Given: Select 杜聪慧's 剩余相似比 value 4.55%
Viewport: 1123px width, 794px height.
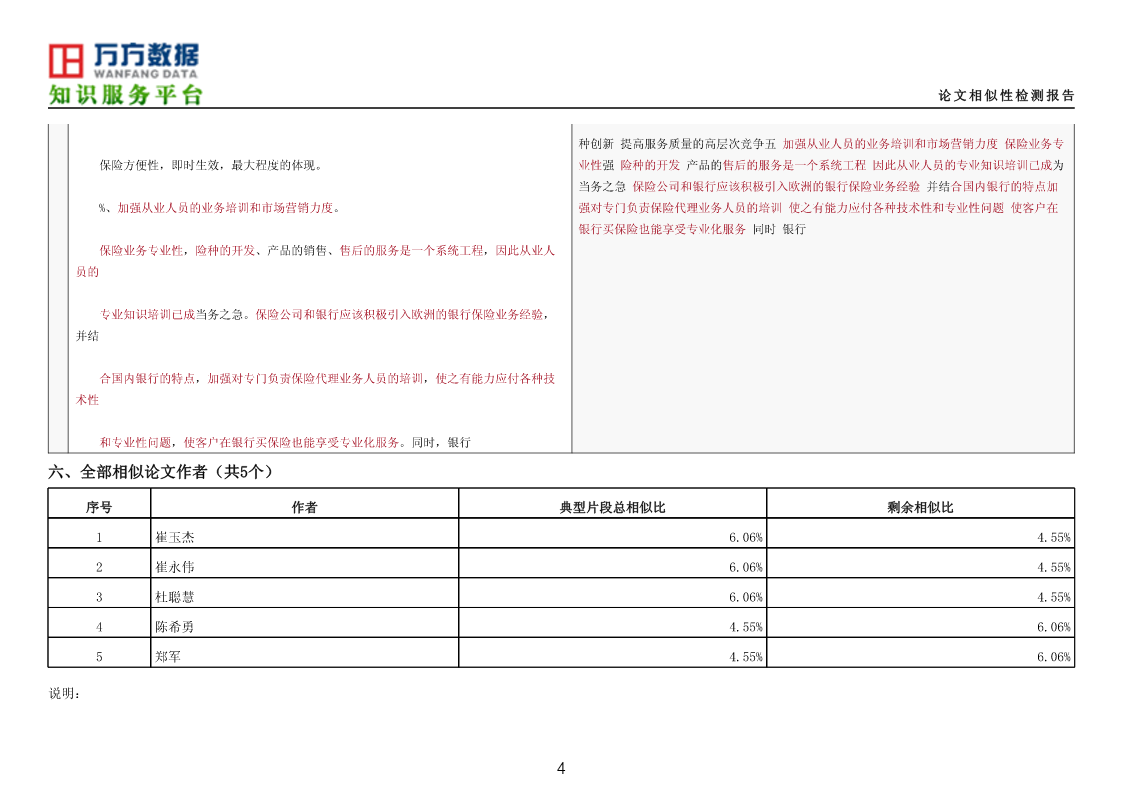Looking at the screenshot, I should (1054, 597).
